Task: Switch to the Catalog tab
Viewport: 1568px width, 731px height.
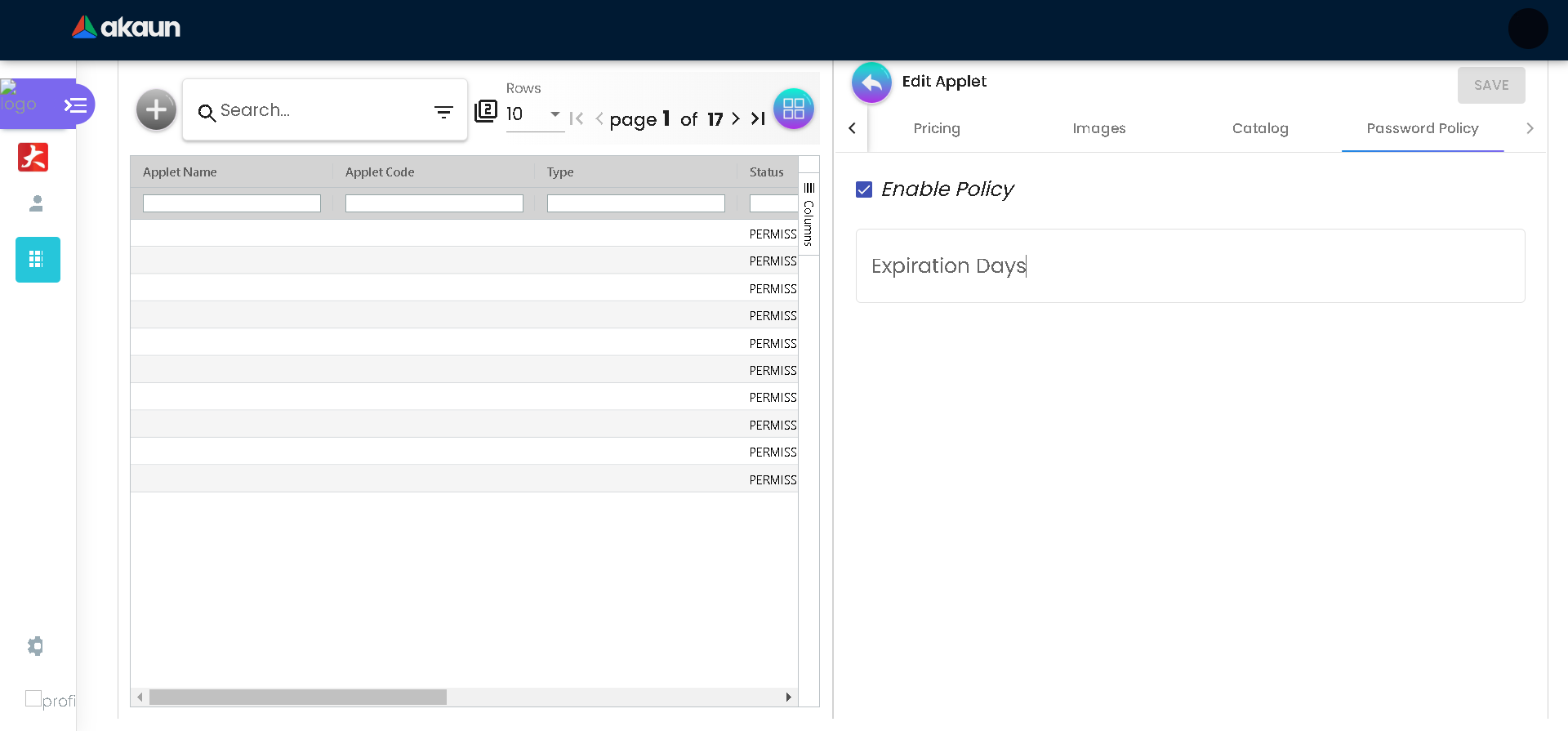Action: point(1259,128)
